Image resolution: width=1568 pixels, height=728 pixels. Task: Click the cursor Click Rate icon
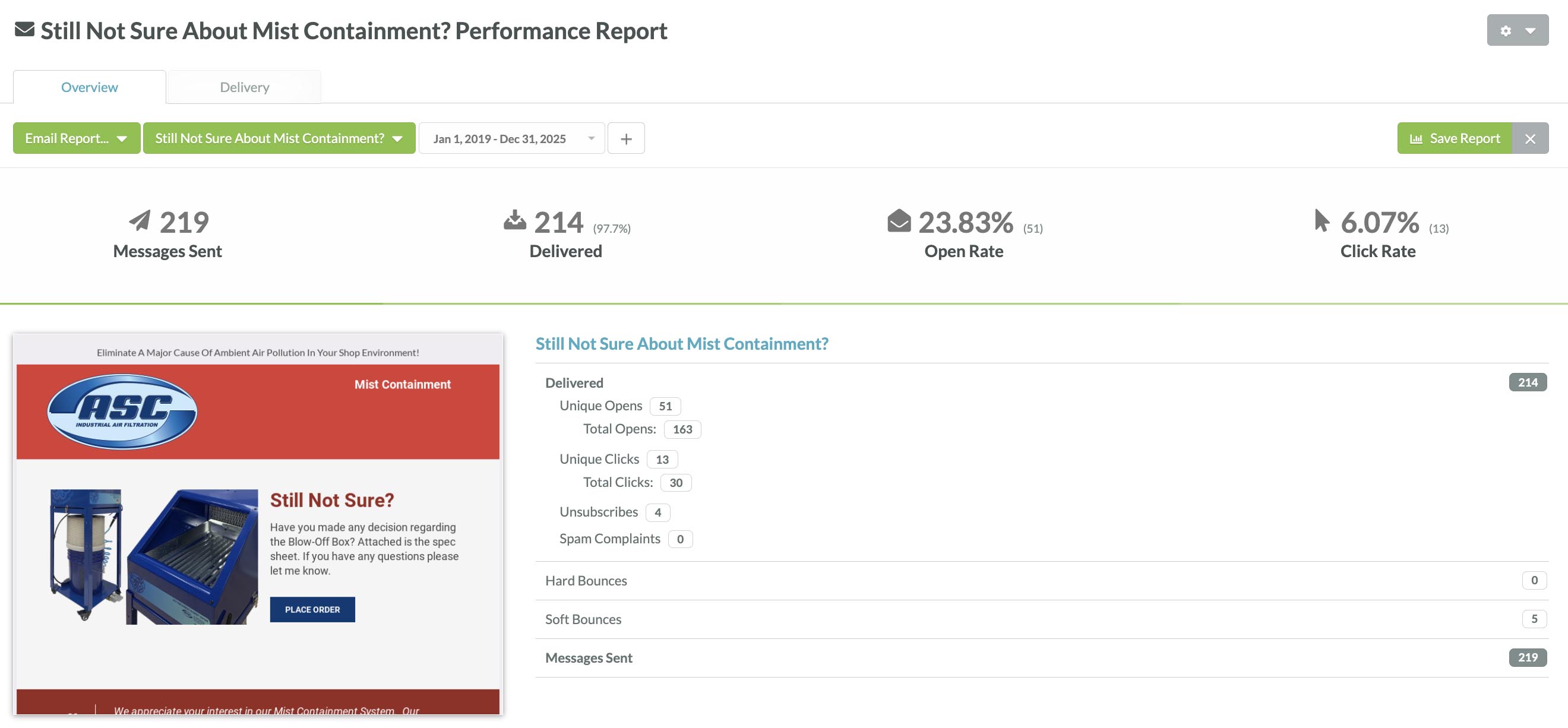(x=1321, y=220)
